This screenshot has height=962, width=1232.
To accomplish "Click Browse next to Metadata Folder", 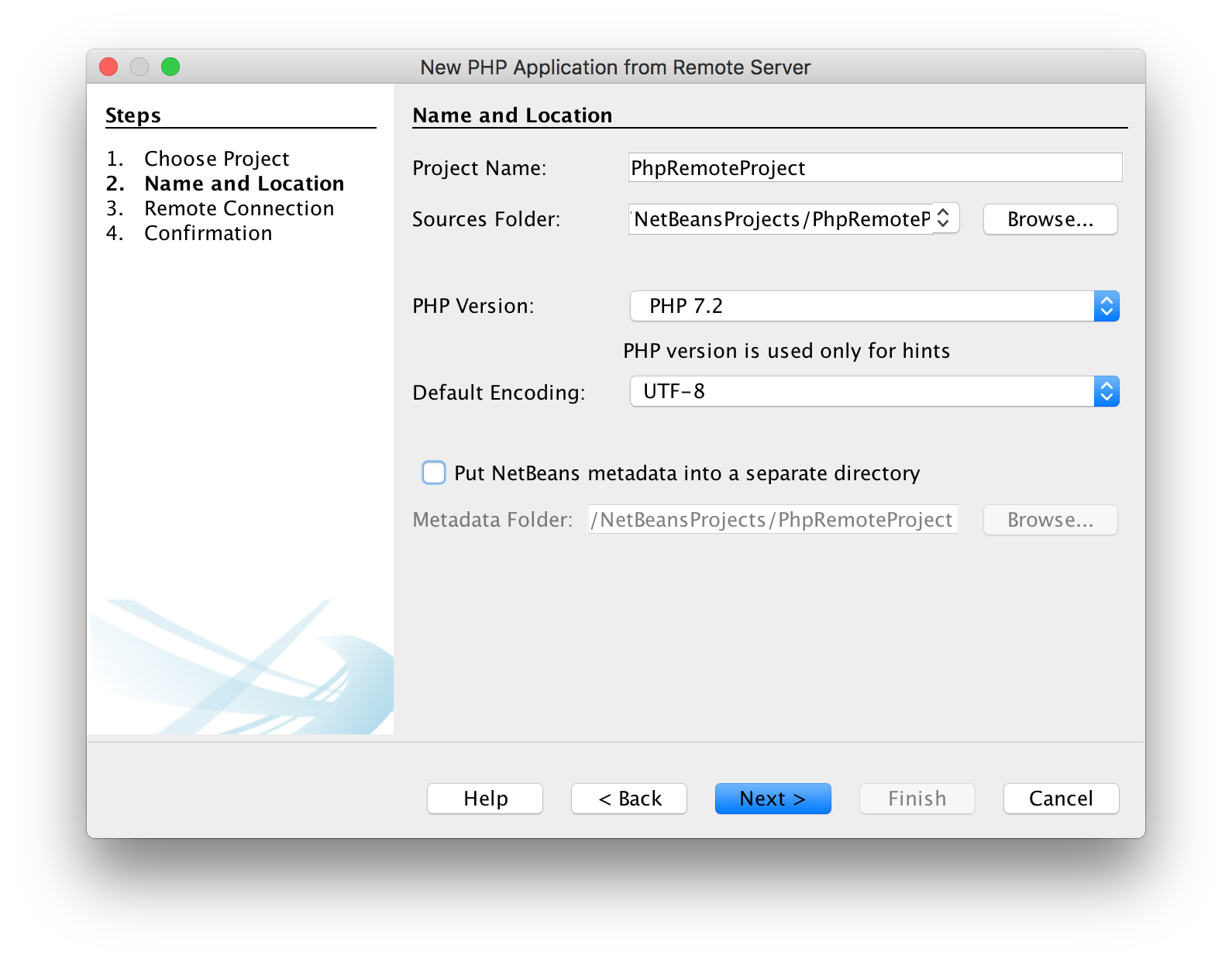I will (1050, 520).
